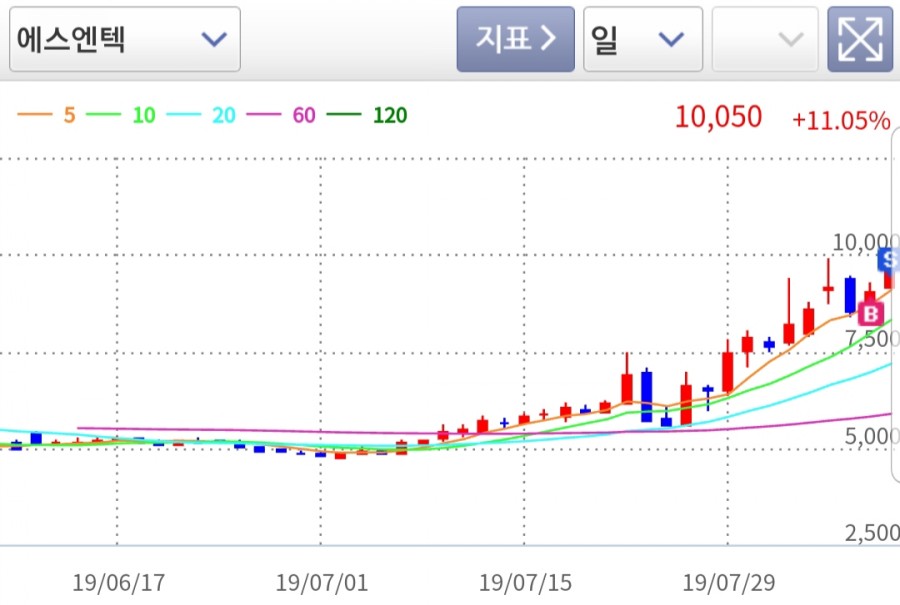Select the 20-day moving average legend

click(201, 115)
